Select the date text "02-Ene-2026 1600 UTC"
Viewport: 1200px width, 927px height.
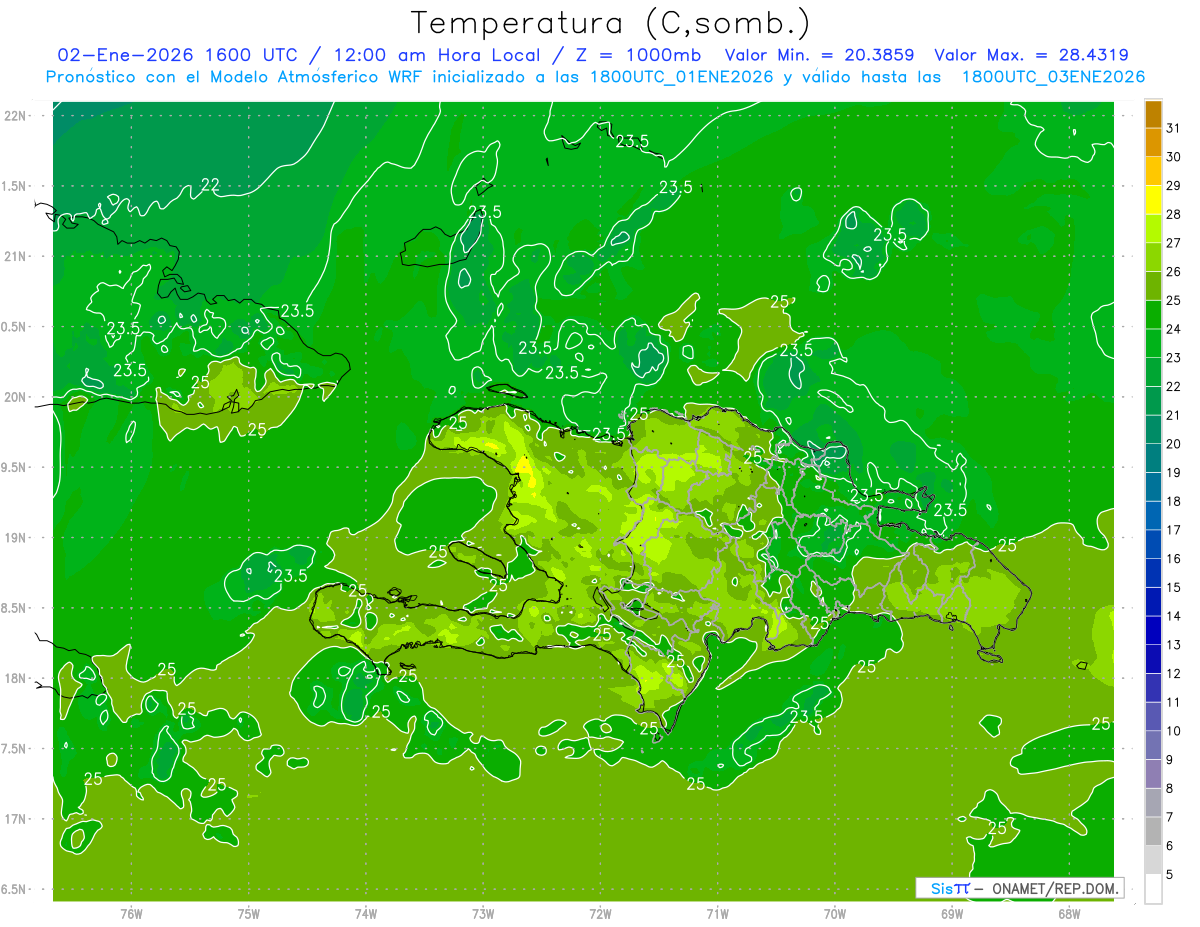(x=177, y=55)
